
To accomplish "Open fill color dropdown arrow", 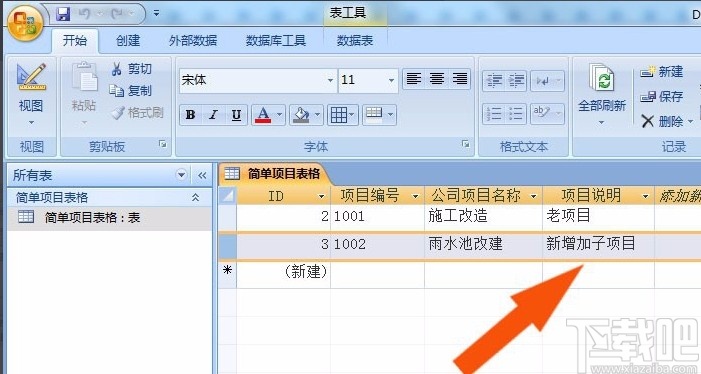I will [x=317, y=115].
